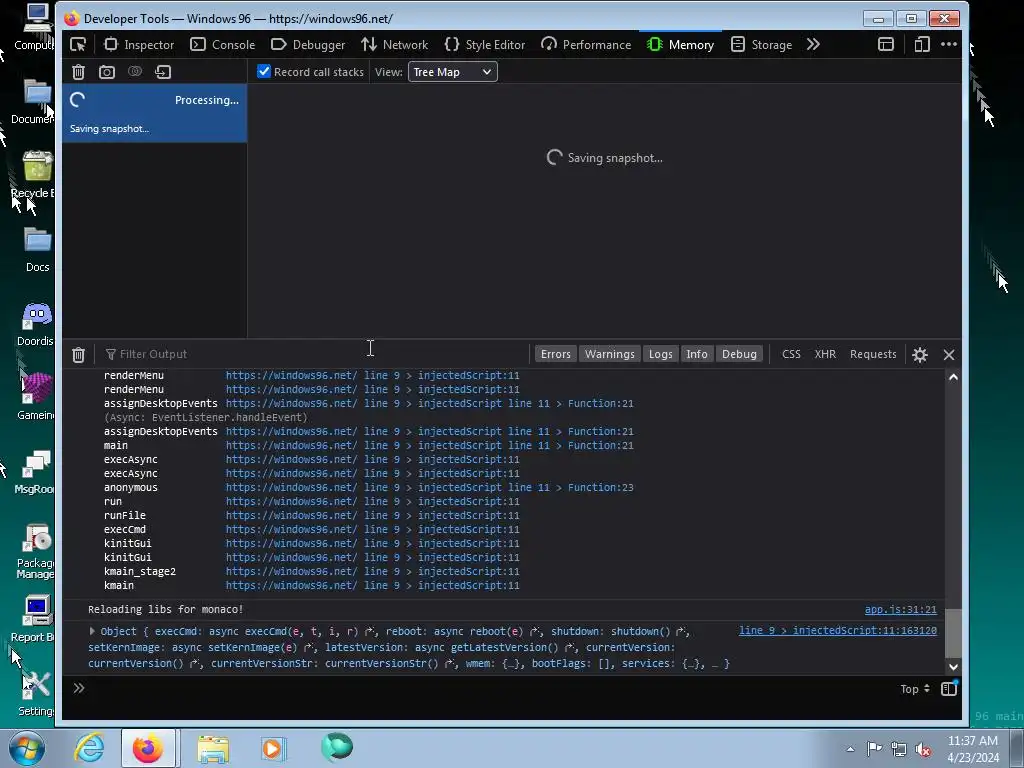Click anonymous frame Function:23 link

pyautogui.click(x=429, y=487)
